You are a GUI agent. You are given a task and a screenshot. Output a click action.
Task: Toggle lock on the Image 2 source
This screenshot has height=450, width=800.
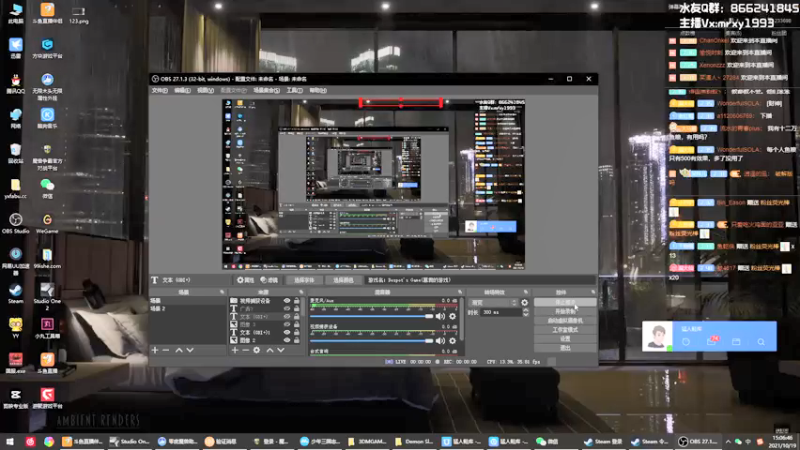coord(296,340)
